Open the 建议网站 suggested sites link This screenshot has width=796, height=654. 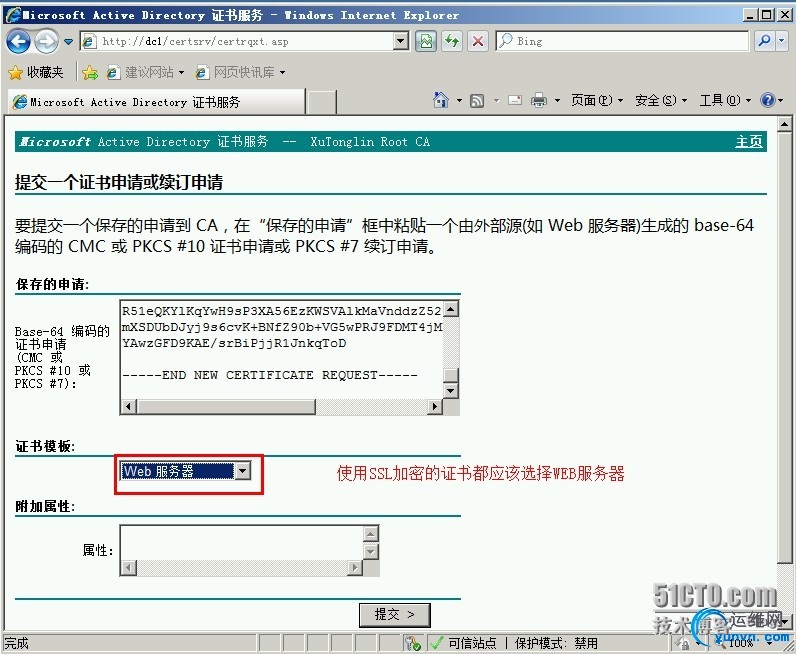[145, 73]
